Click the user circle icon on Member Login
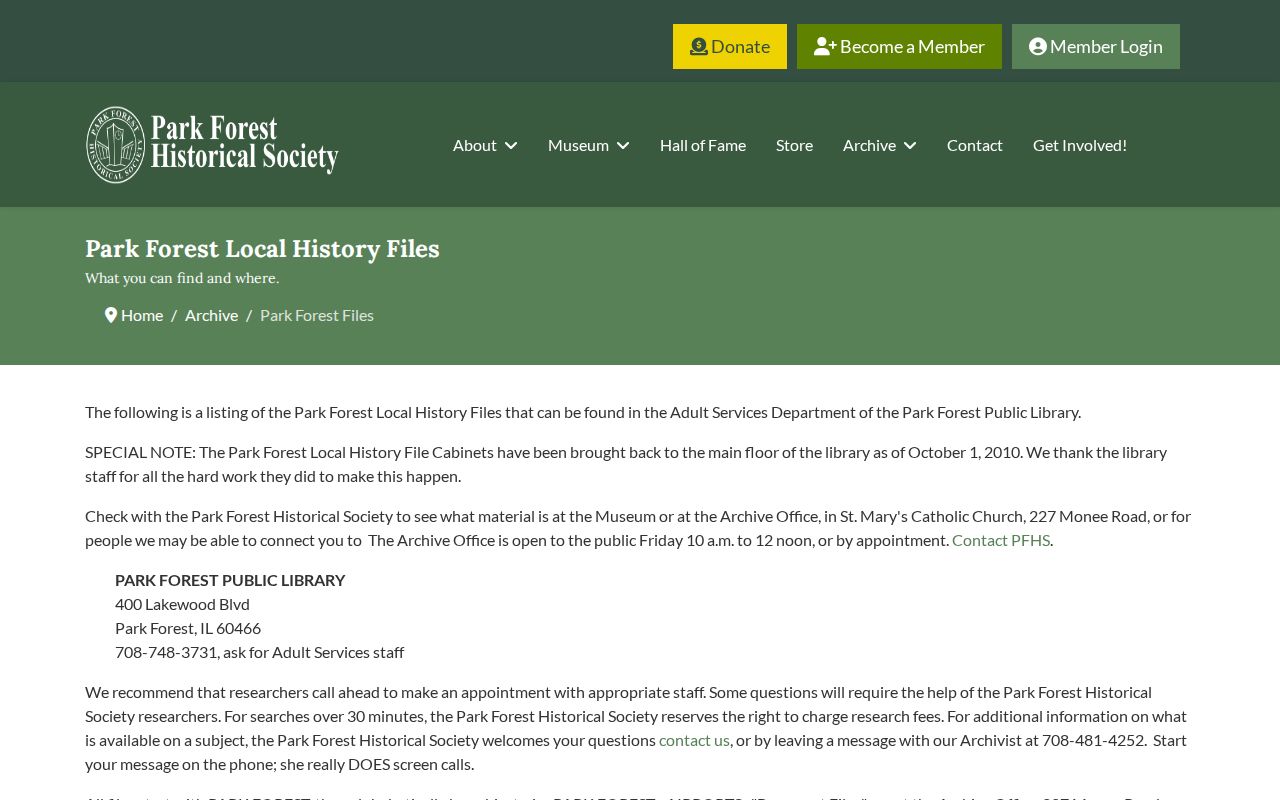This screenshot has height=800, width=1280. [1038, 47]
